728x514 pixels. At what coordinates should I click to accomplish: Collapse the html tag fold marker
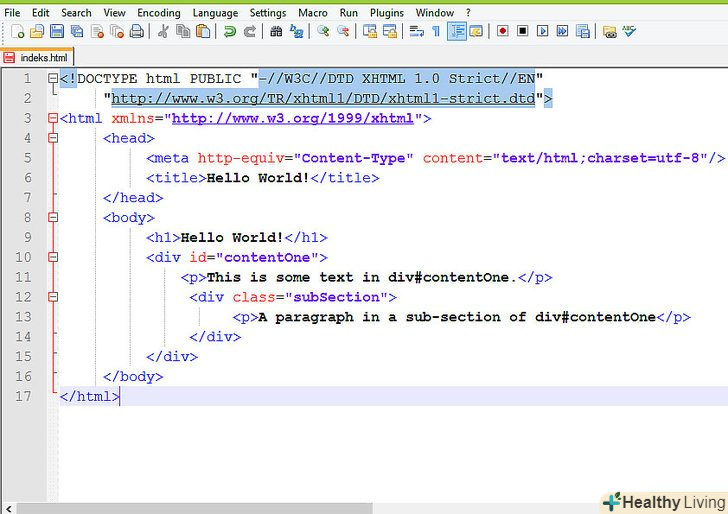(53, 118)
